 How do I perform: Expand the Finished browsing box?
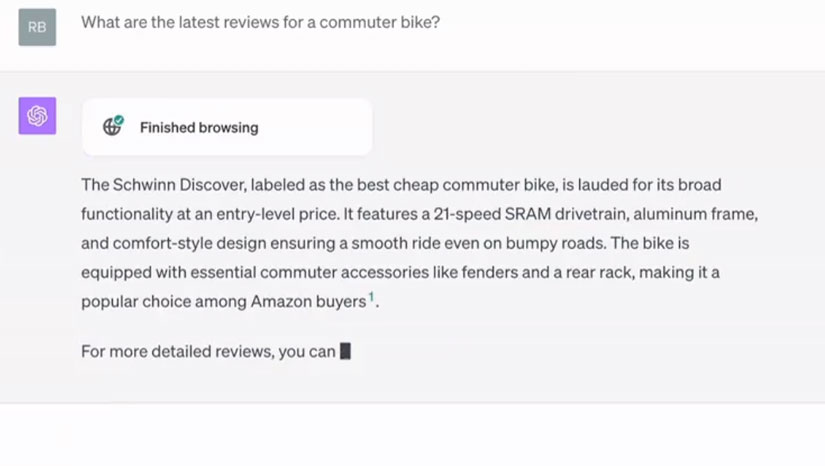point(226,127)
